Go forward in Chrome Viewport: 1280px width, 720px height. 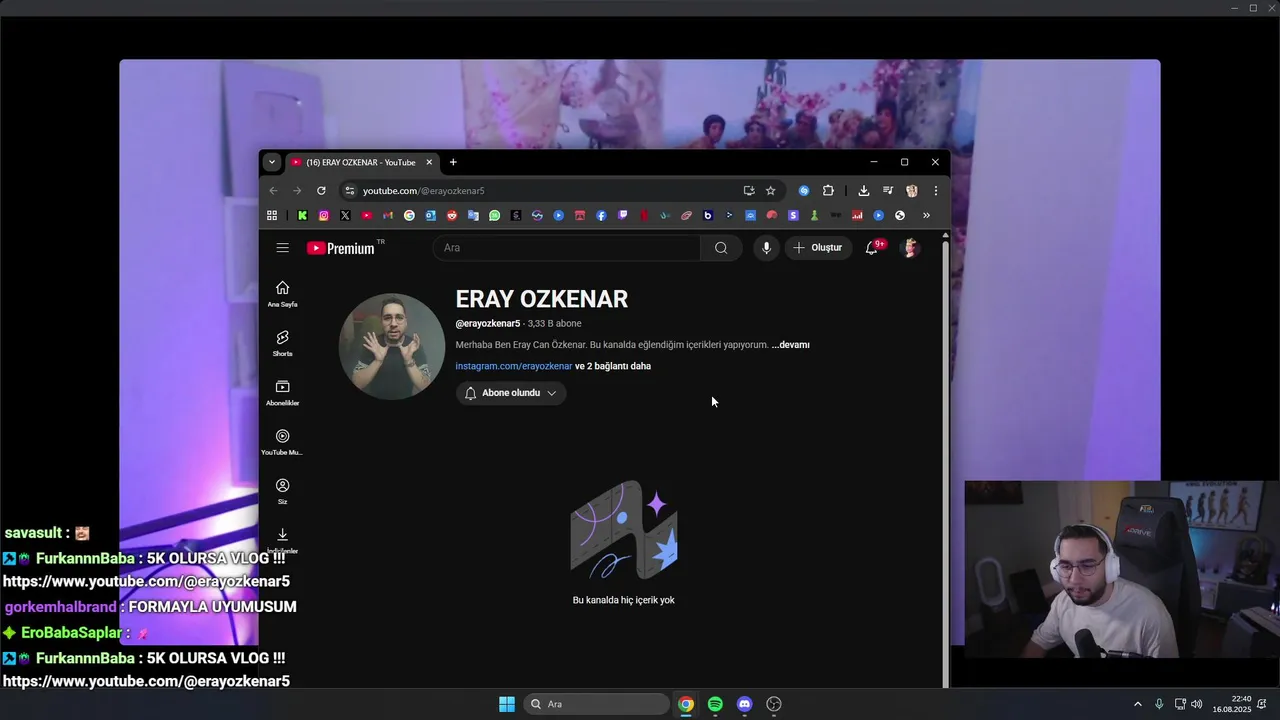(297, 191)
